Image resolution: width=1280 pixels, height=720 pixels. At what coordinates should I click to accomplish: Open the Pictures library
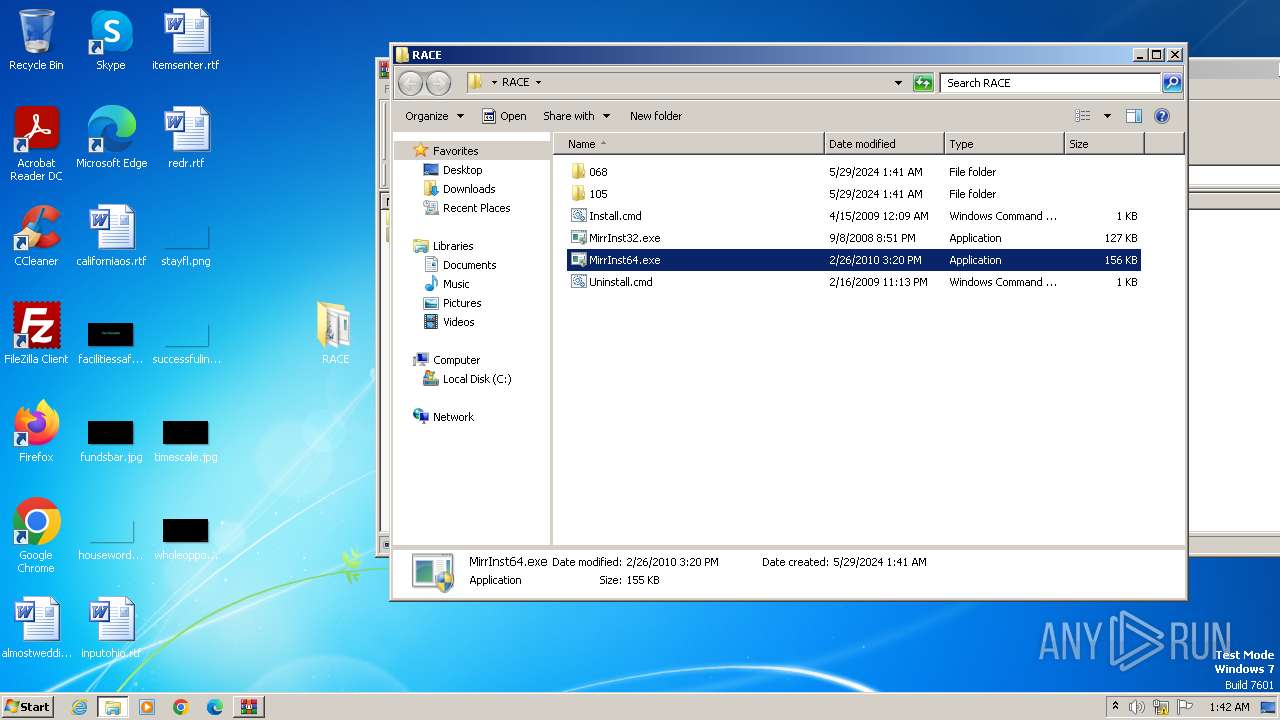click(x=462, y=303)
